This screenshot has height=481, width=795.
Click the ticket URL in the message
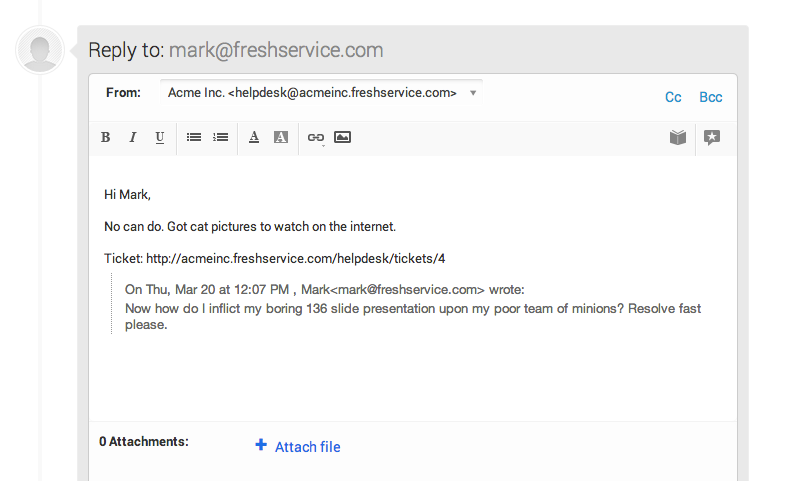click(295, 258)
